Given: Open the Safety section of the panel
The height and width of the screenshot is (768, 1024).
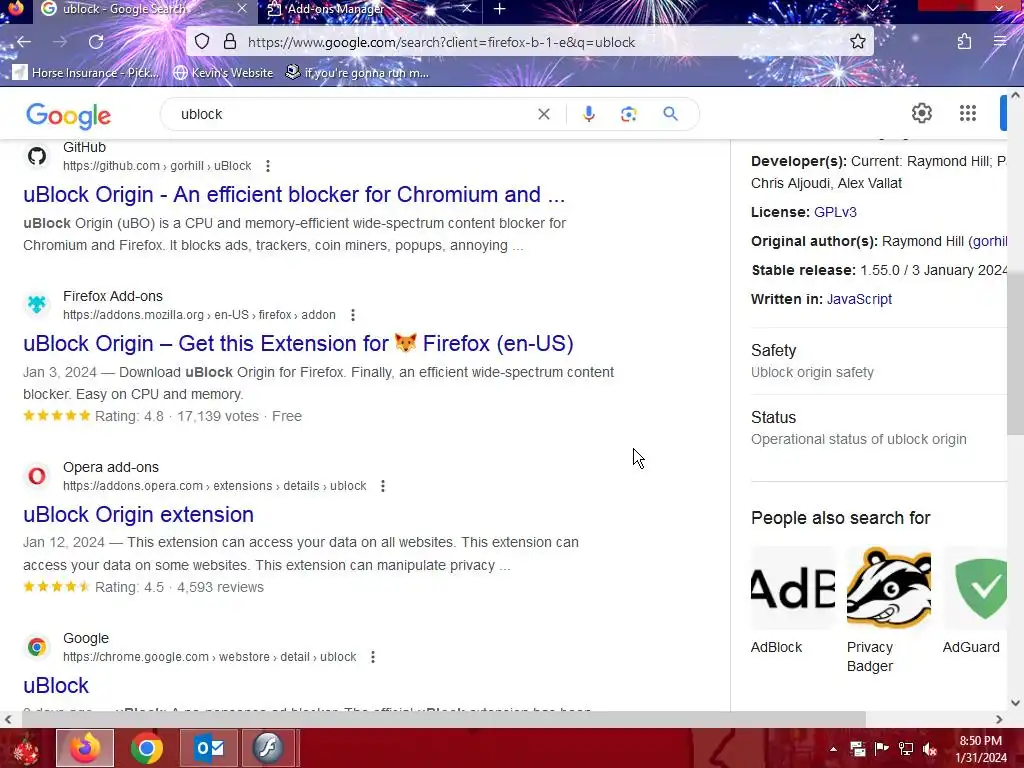Looking at the screenshot, I should point(879,360).
